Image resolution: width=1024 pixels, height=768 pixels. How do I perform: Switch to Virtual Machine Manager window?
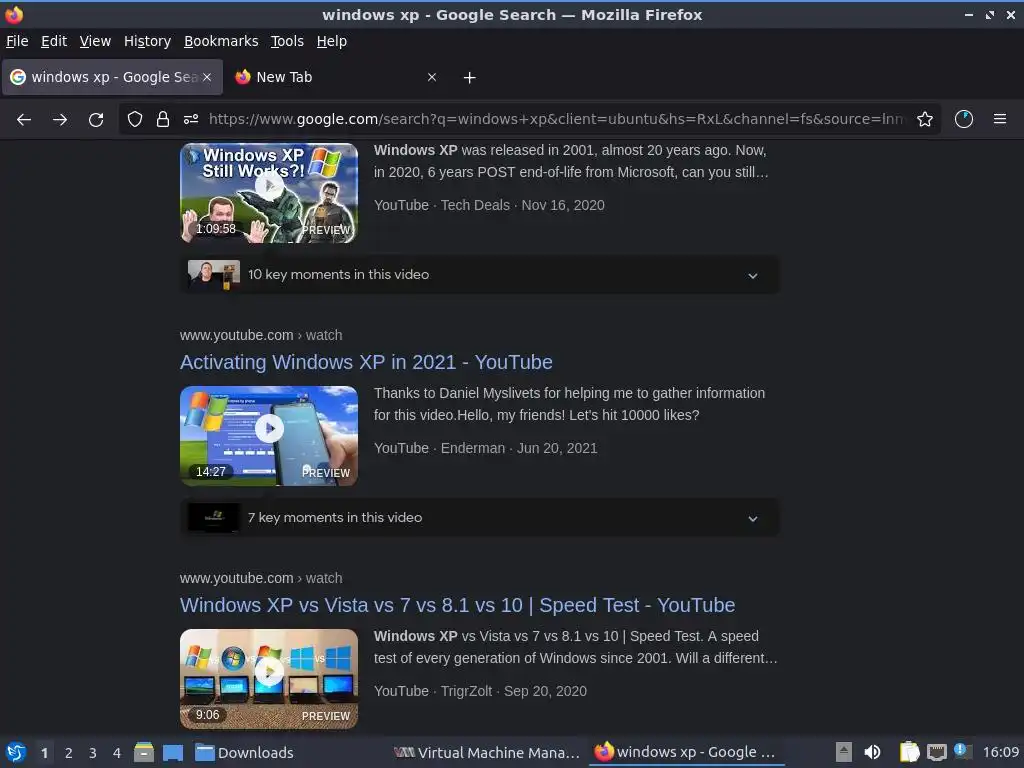click(x=487, y=753)
